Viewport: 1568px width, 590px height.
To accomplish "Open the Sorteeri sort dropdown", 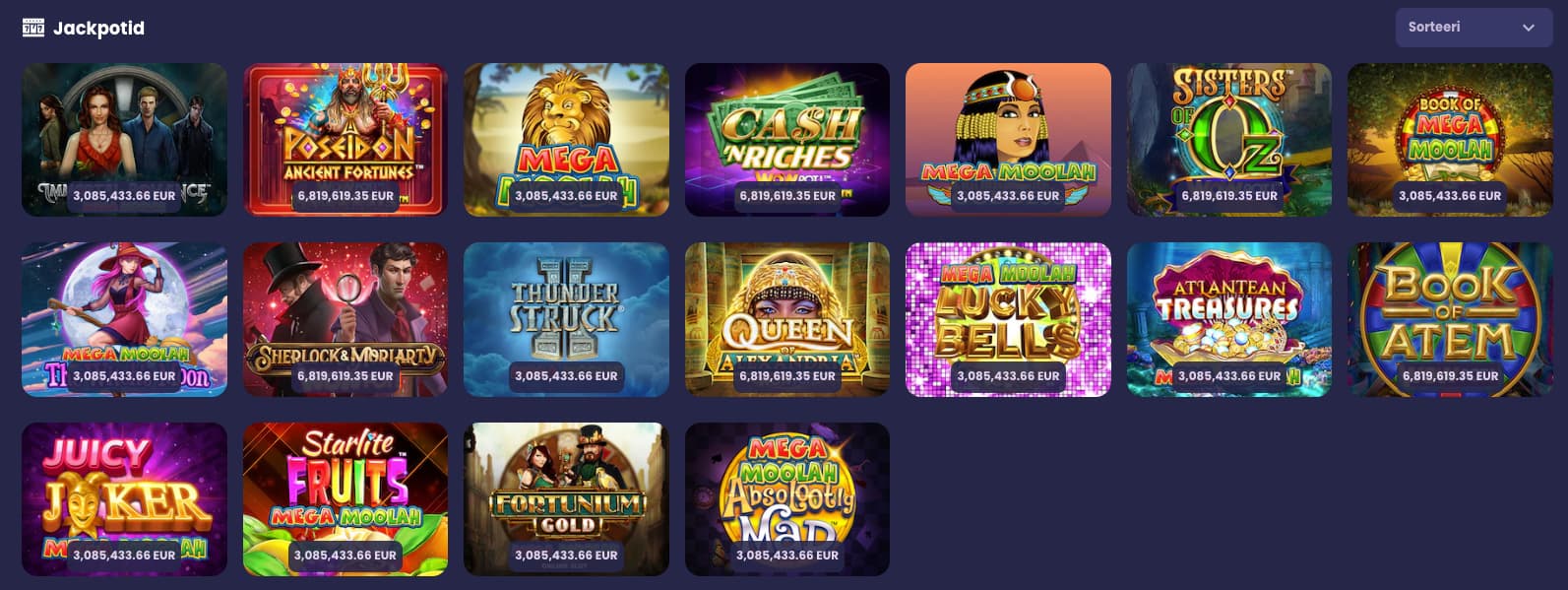I will tap(1474, 28).
